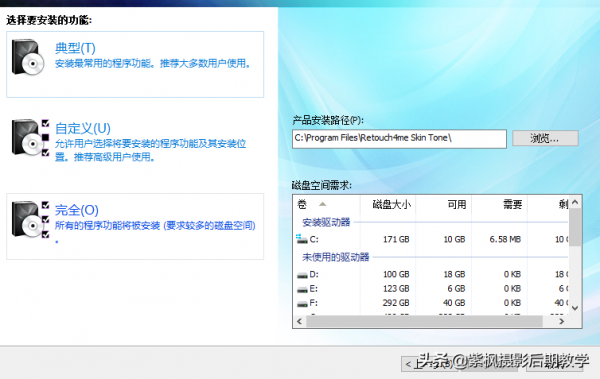Click the product install path field
This screenshot has height=379, width=600.
point(399,139)
